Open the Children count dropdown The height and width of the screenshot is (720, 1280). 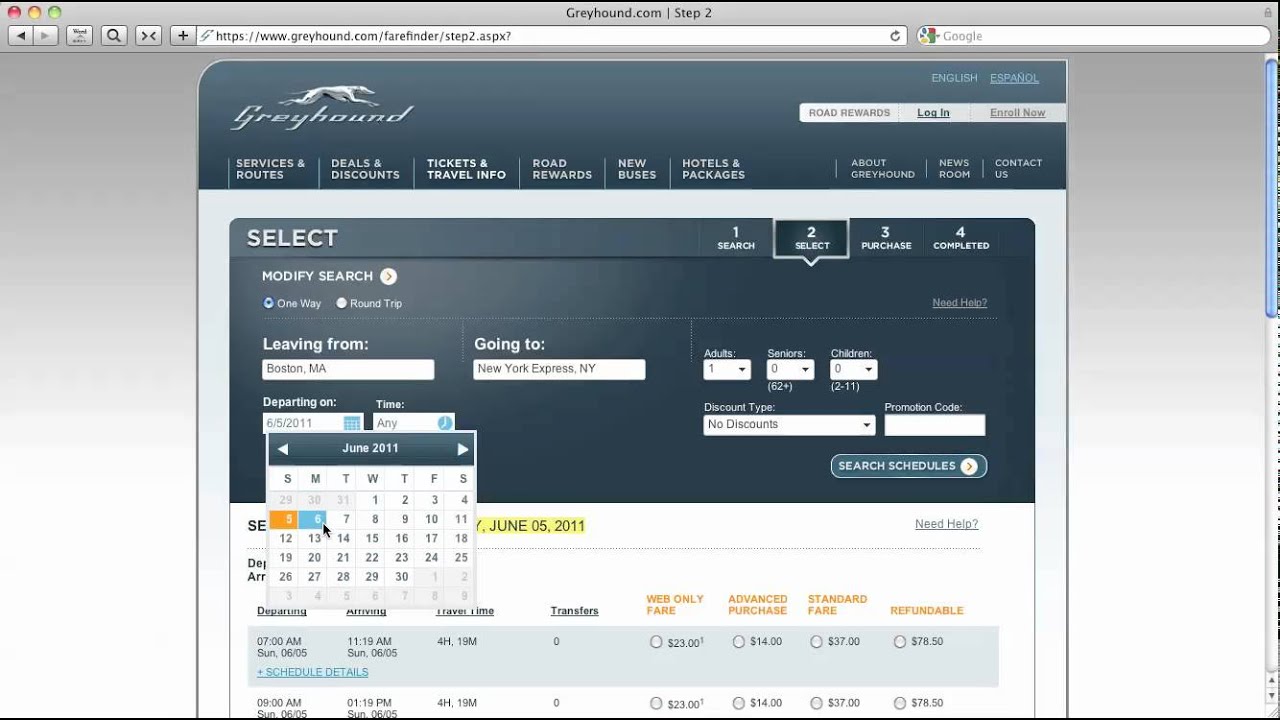point(854,369)
